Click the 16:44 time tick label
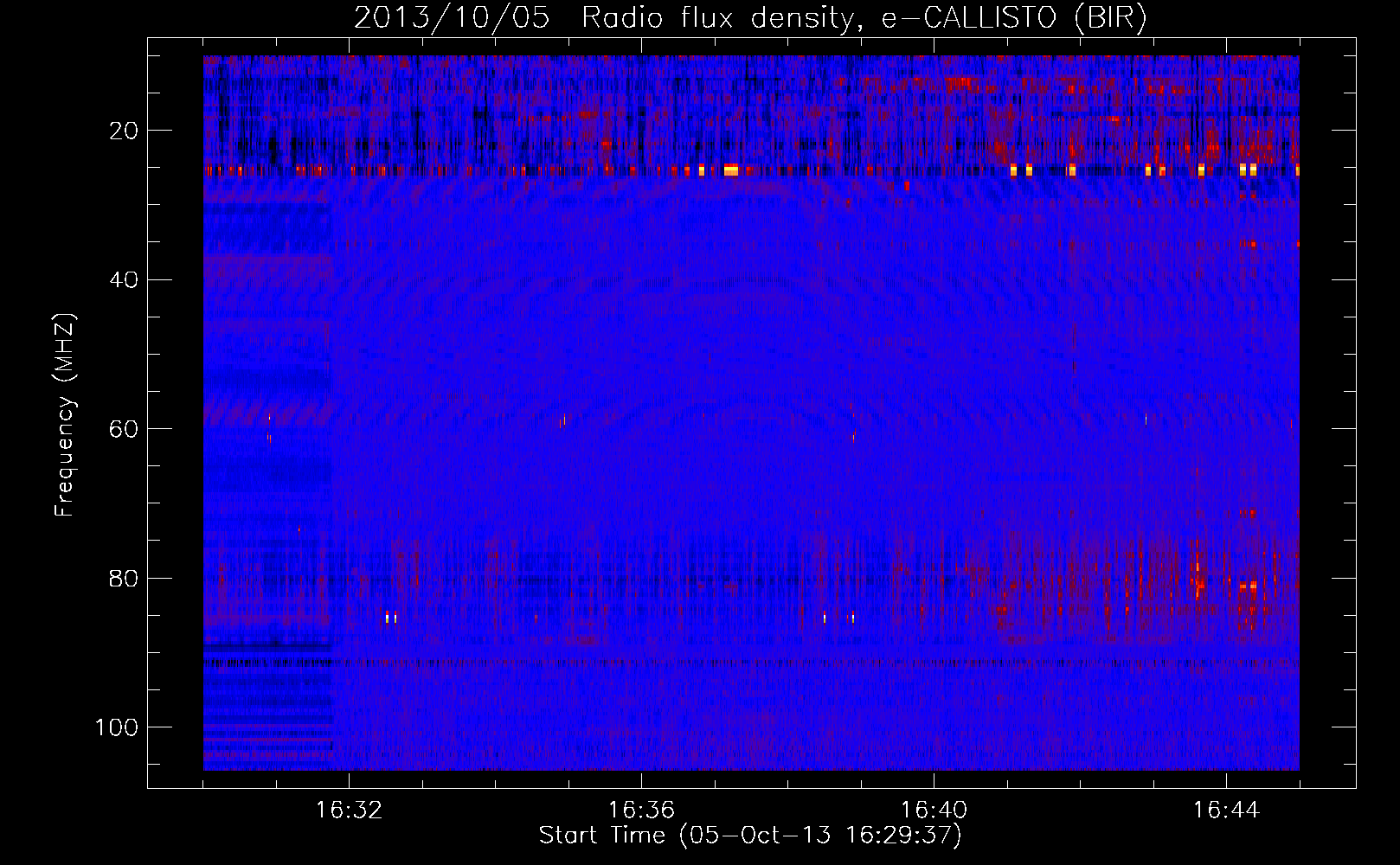The width and height of the screenshot is (1400, 865). [1226, 811]
